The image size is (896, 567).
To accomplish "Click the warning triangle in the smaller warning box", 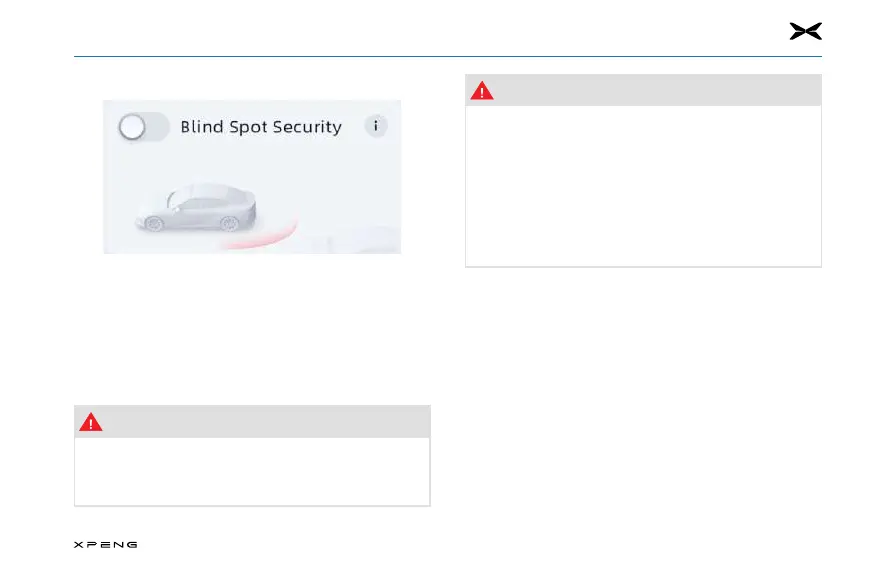I will pyautogui.click(x=90, y=422).
